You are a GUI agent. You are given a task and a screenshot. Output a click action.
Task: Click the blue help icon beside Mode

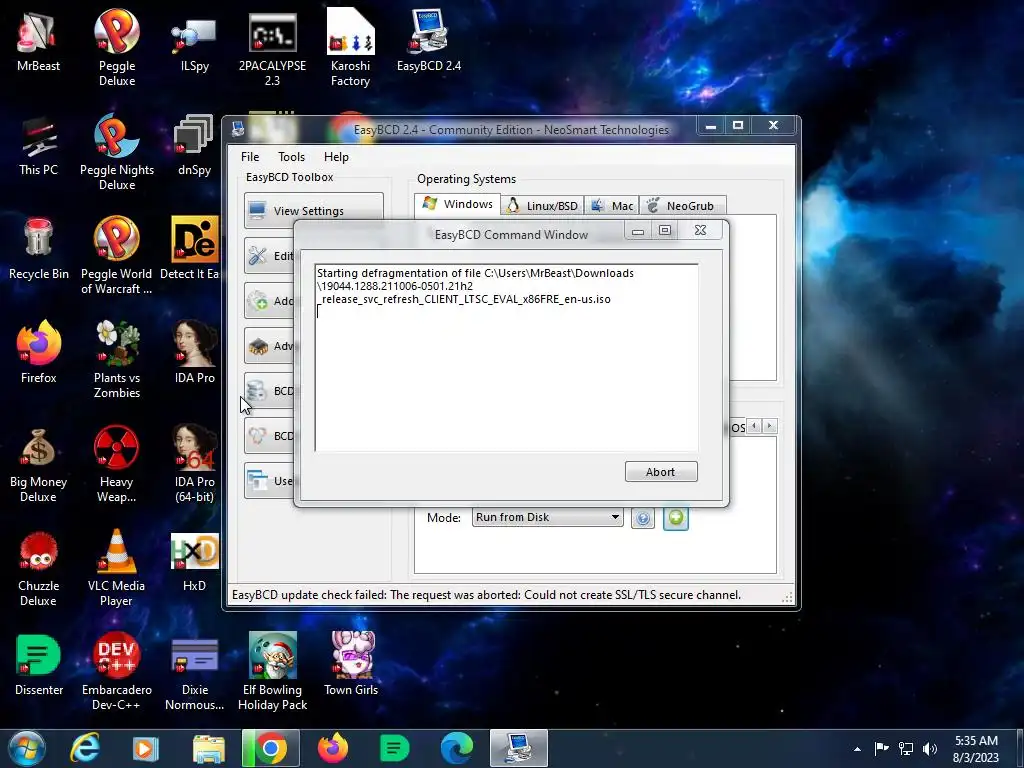click(x=643, y=518)
